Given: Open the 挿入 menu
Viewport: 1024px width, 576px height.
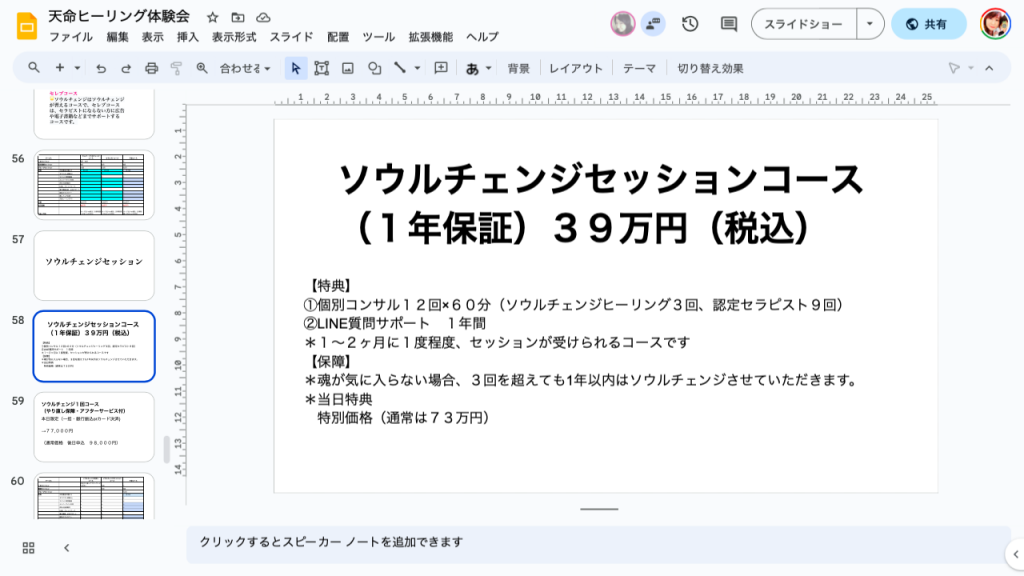Looking at the screenshot, I should tap(188, 37).
